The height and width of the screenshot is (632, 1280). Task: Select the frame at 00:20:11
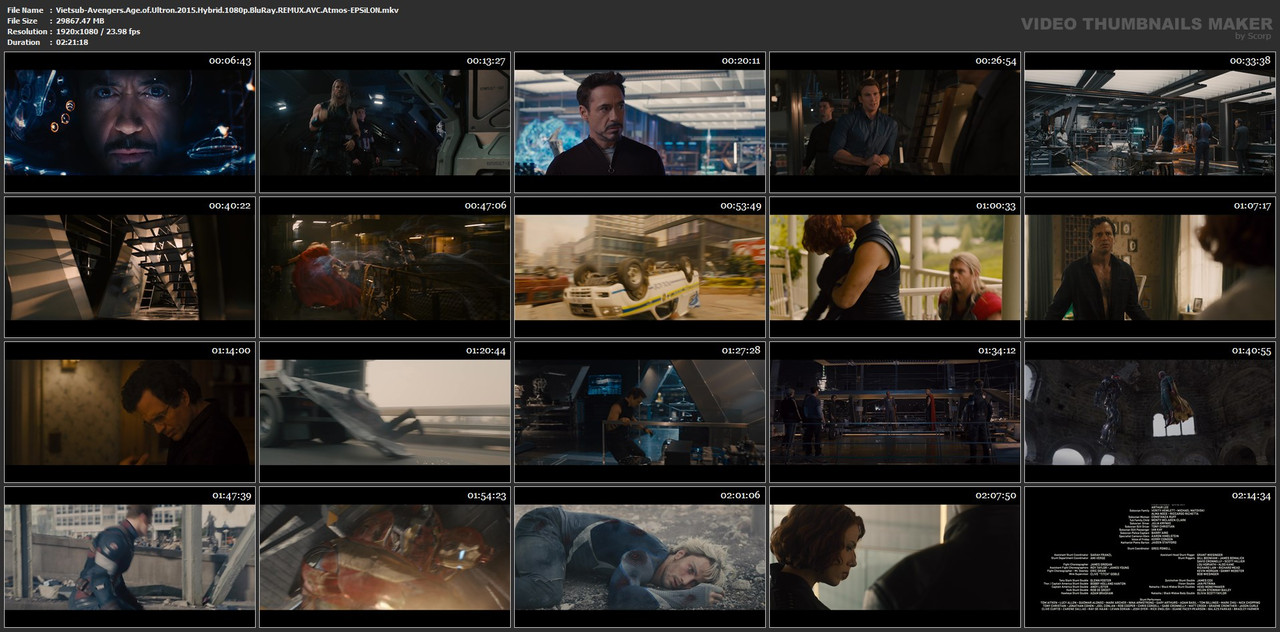point(640,122)
